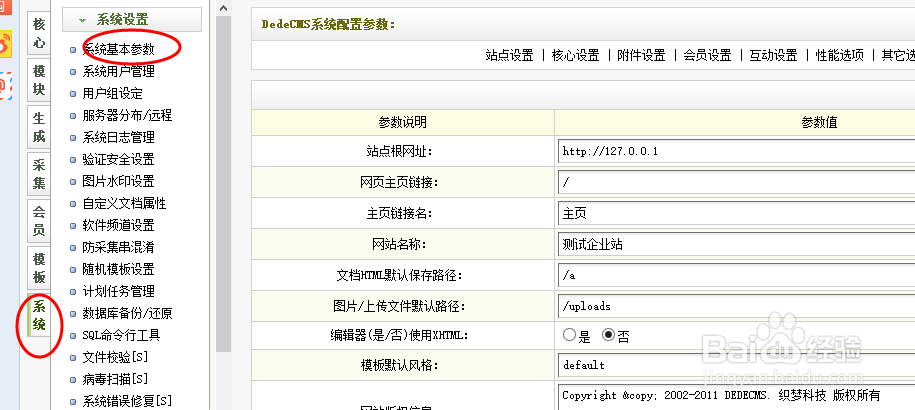
Task: Open 图片水印设置 menu item
Action: click(x=118, y=181)
